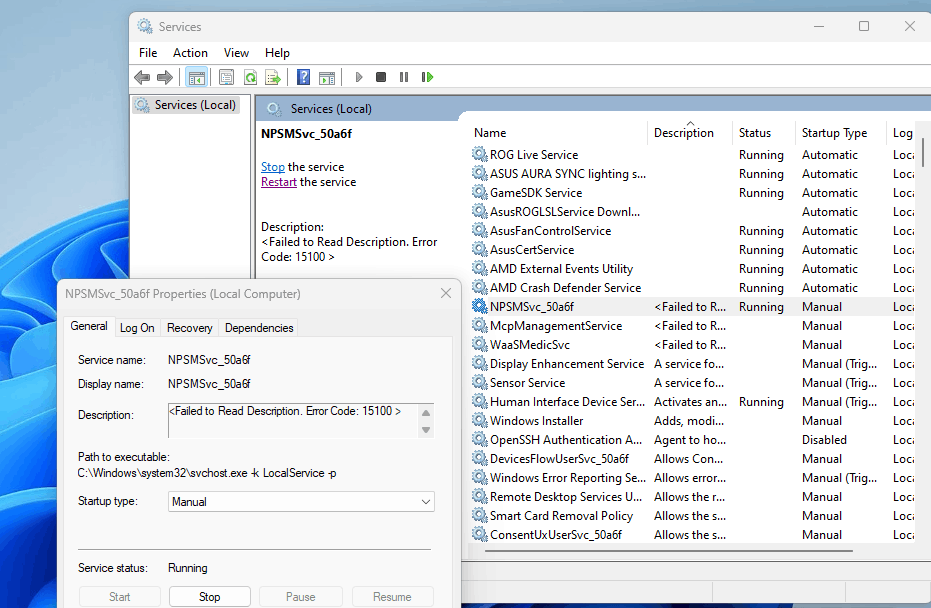Select the ConsentUxUserSvc_50a6f row

[692, 534]
